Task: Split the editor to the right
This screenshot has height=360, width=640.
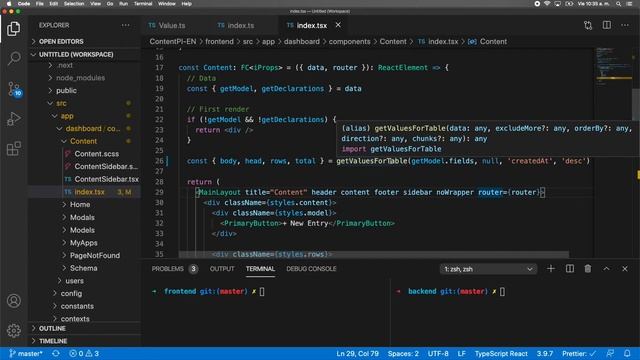Action: 607,25
